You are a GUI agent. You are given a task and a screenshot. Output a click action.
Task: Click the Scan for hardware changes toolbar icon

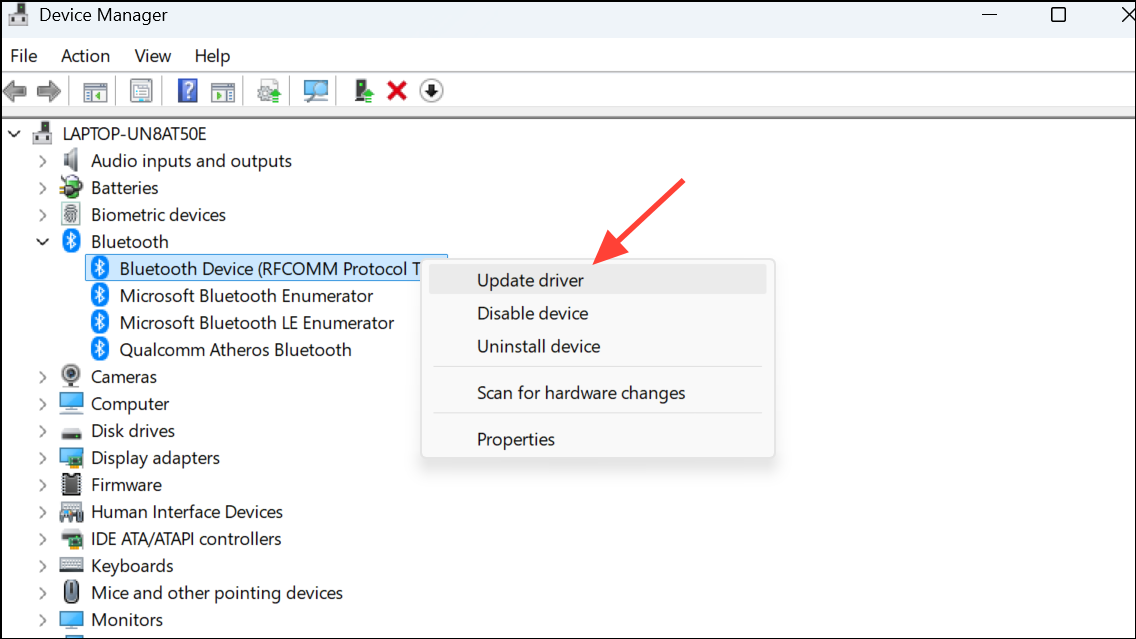[x=314, y=90]
